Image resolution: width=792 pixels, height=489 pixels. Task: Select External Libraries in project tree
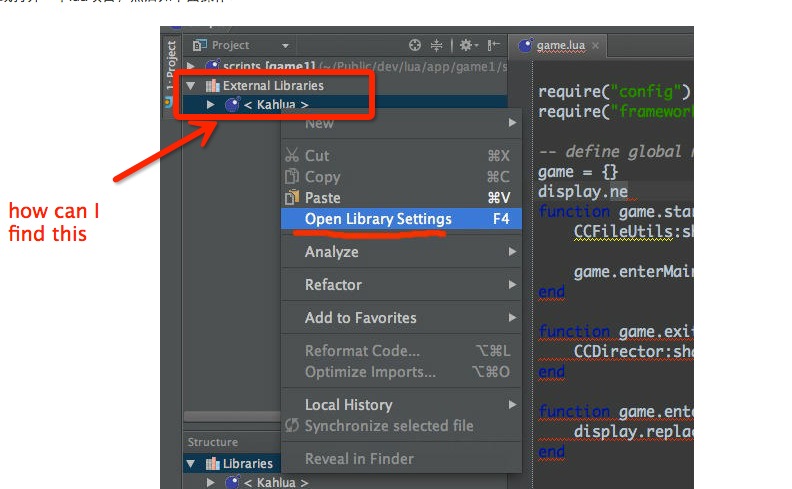(273, 86)
